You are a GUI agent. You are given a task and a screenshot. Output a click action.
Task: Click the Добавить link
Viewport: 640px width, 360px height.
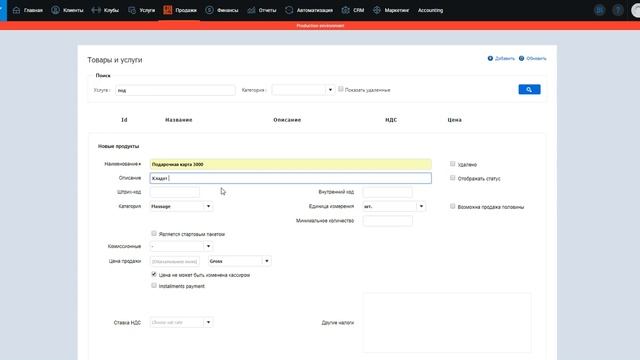504,58
